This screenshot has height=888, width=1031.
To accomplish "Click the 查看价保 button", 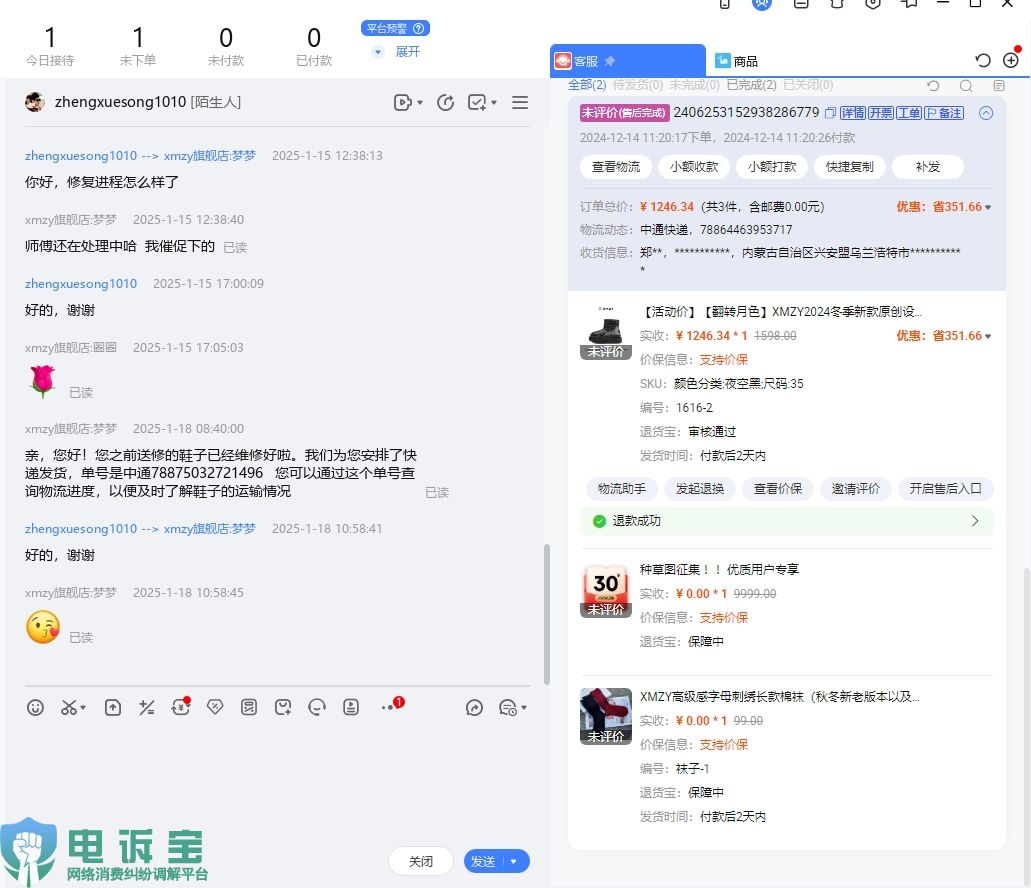I will pyautogui.click(x=778, y=488).
